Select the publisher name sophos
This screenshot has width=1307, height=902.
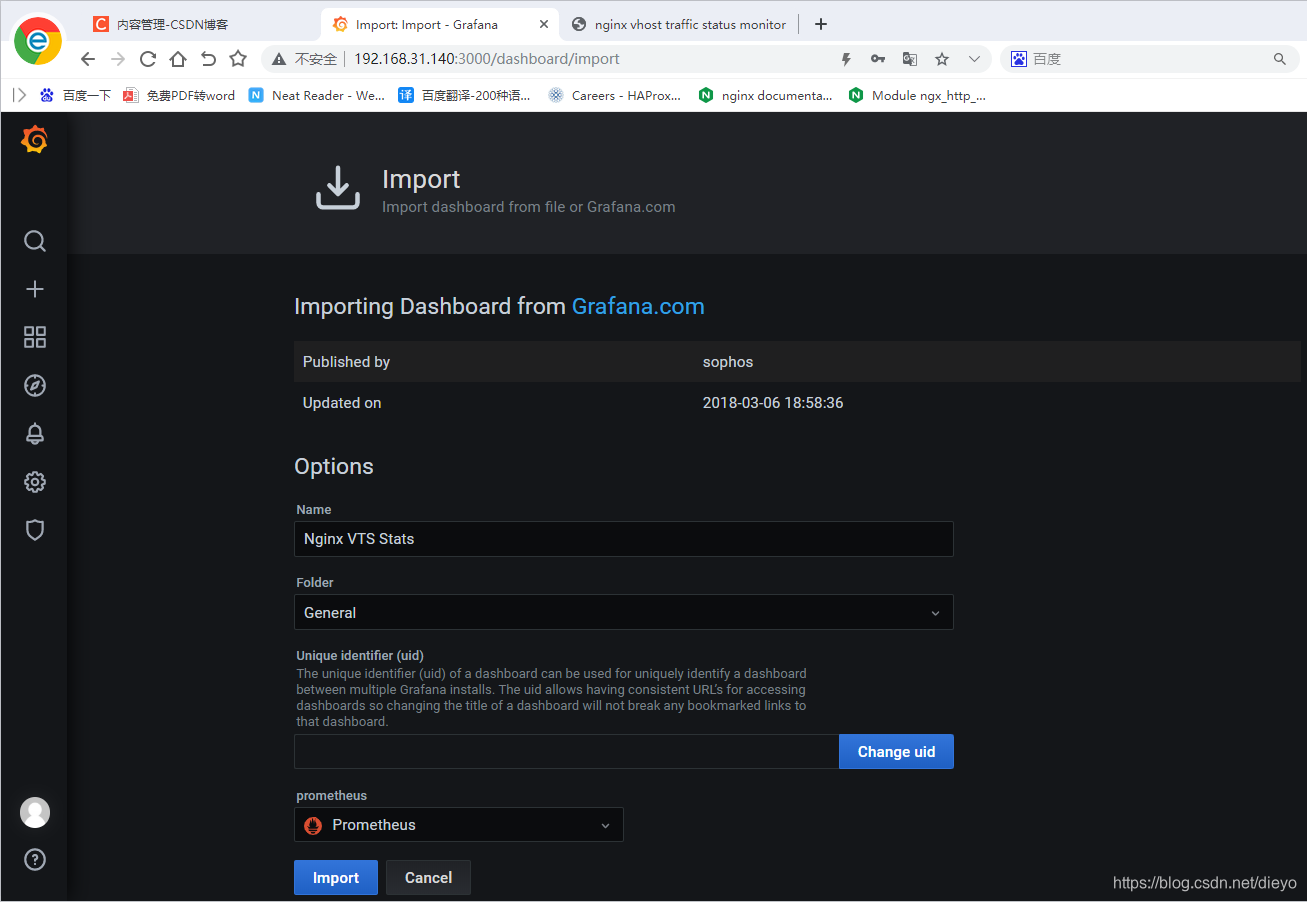pos(728,362)
